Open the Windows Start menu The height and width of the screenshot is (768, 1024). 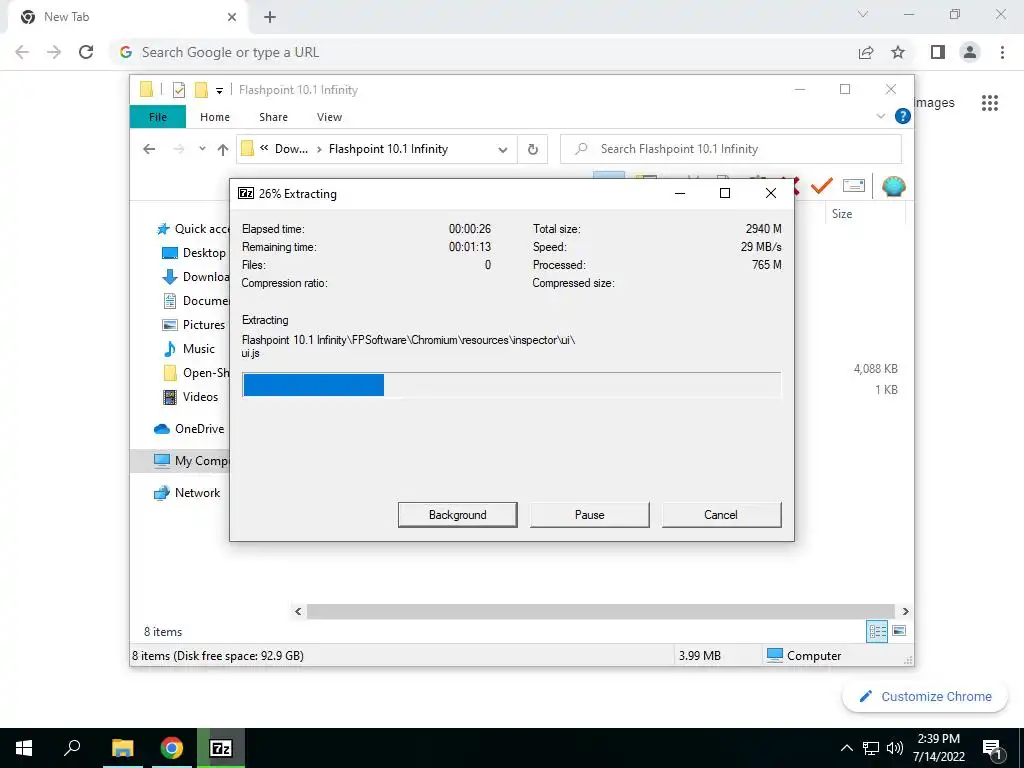(x=24, y=748)
